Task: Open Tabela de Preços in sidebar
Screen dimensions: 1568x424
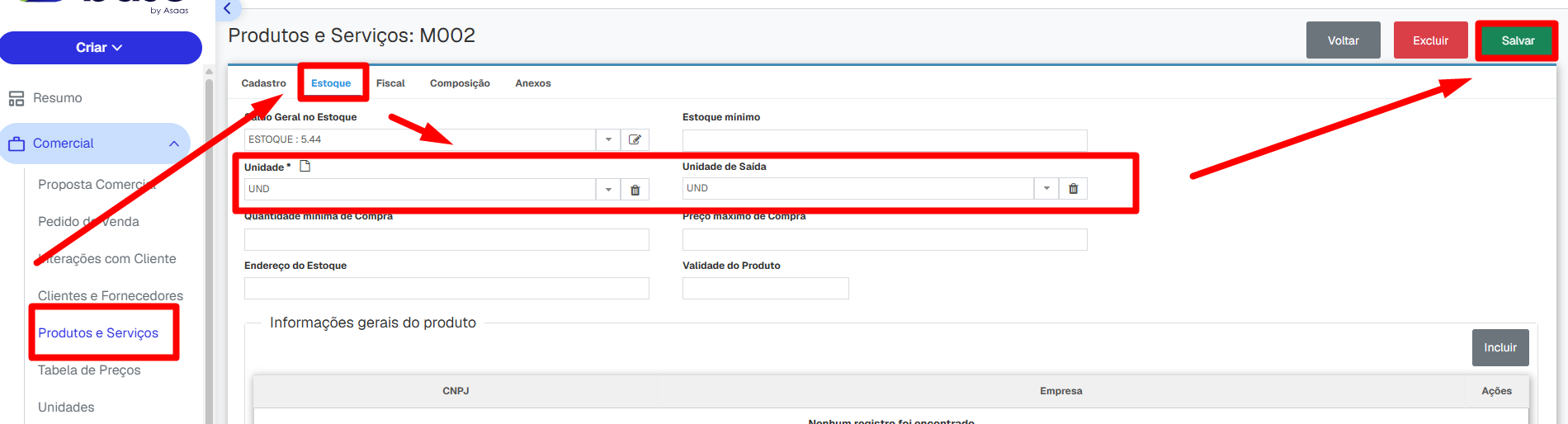Action: pyautogui.click(x=89, y=370)
